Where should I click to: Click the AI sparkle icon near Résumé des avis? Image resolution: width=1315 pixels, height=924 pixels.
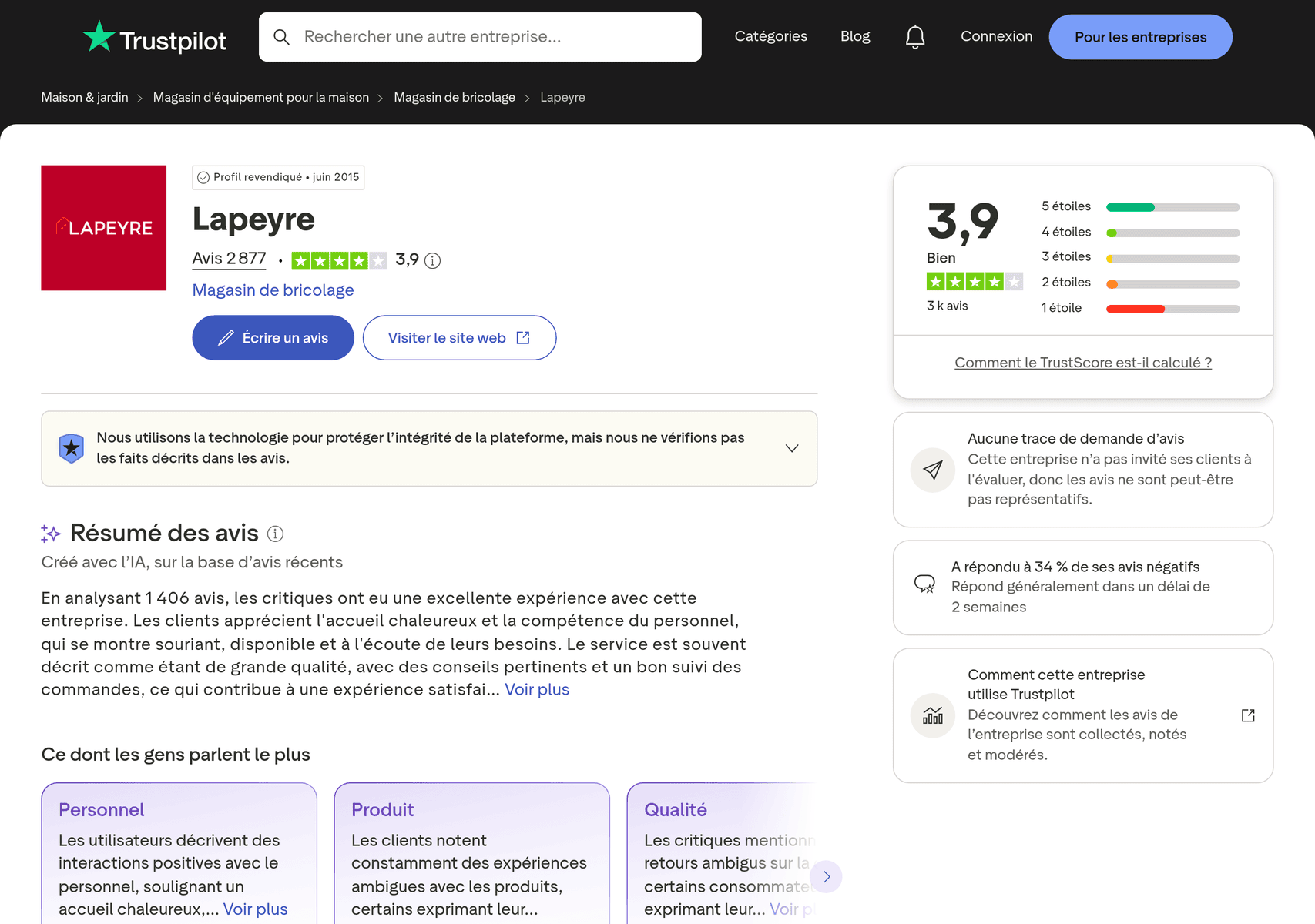tap(51, 534)
